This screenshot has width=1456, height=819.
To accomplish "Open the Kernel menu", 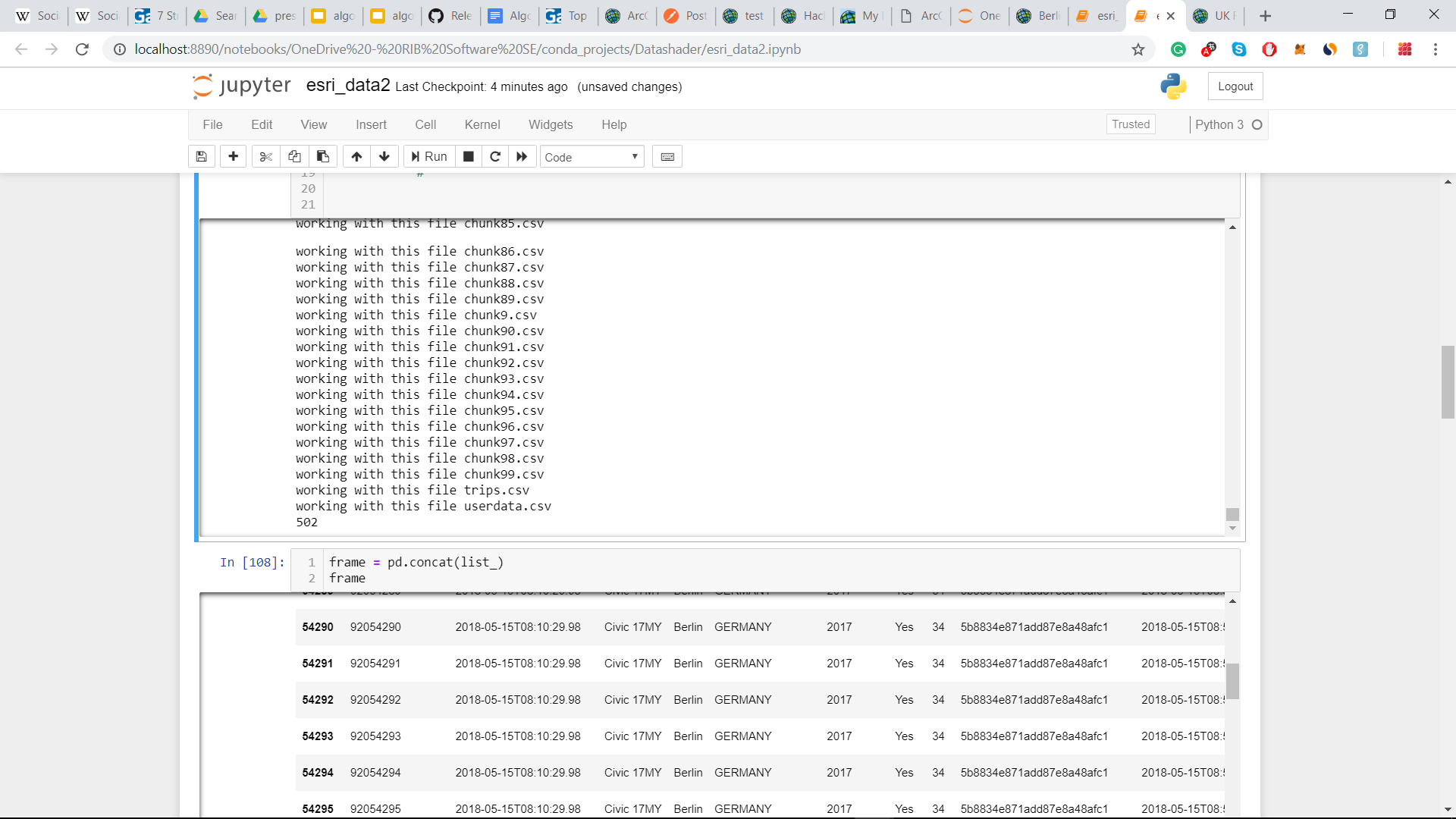I will point(482,125).
